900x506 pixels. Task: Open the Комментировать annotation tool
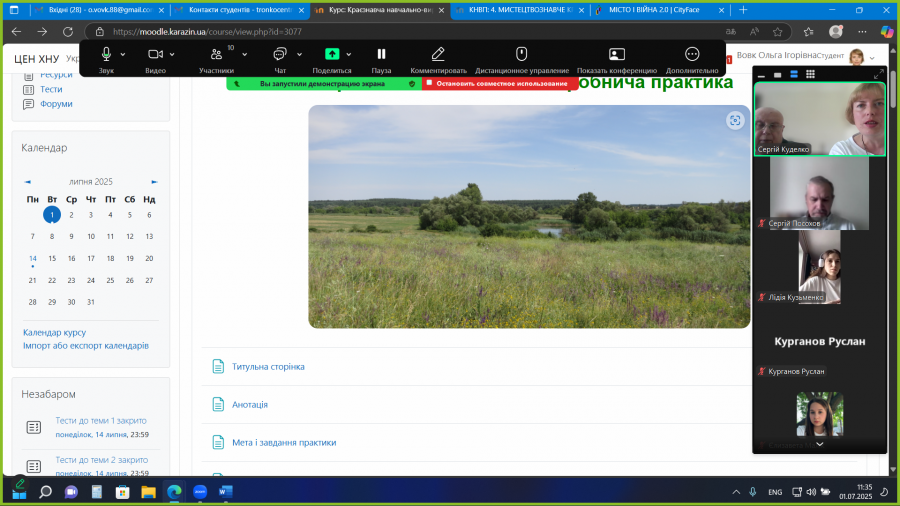(x=438, y=60)
